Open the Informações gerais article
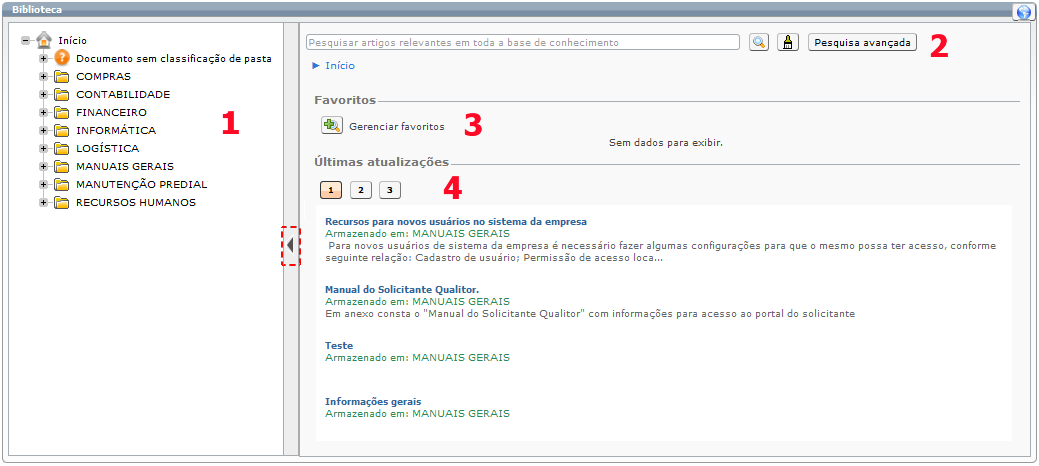1039x466 pixels. tap(373, 401)
